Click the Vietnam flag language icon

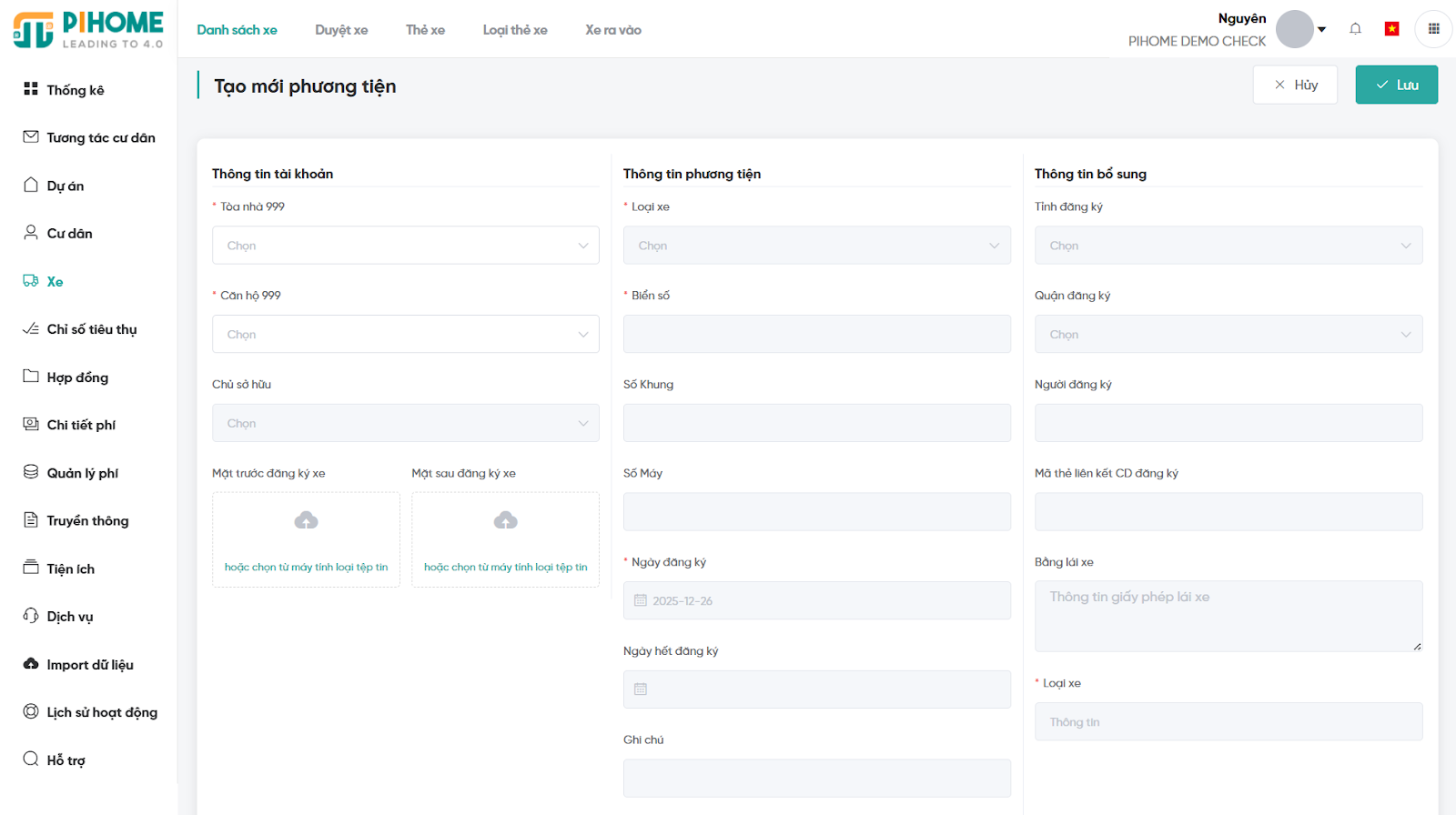point(1391,29)
